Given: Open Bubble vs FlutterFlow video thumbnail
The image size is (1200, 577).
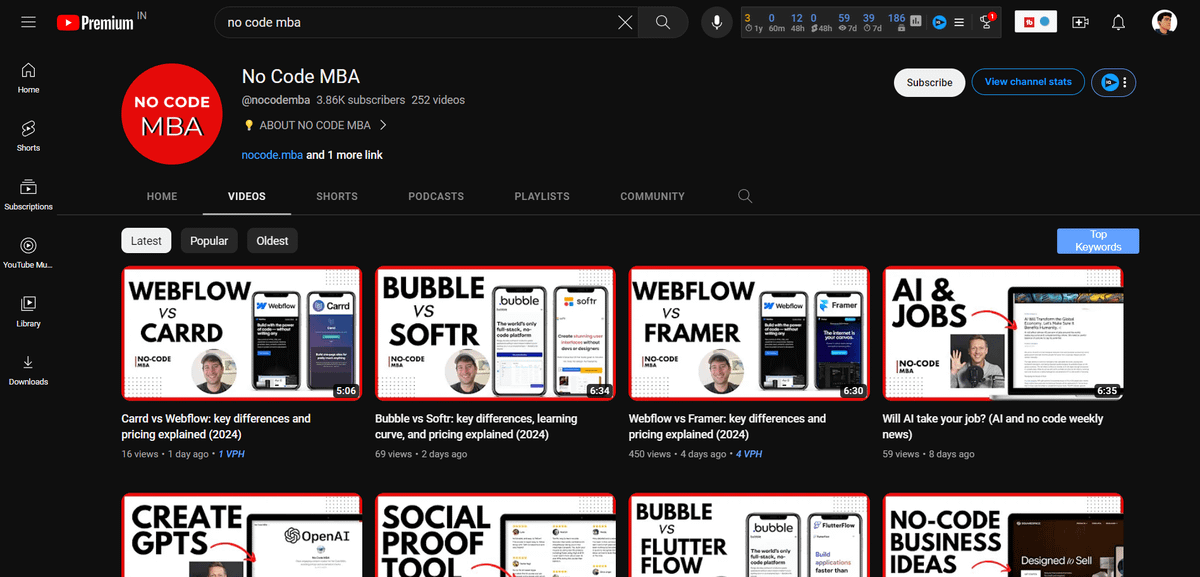Looking at the screenshot, I should click(749, 535).
